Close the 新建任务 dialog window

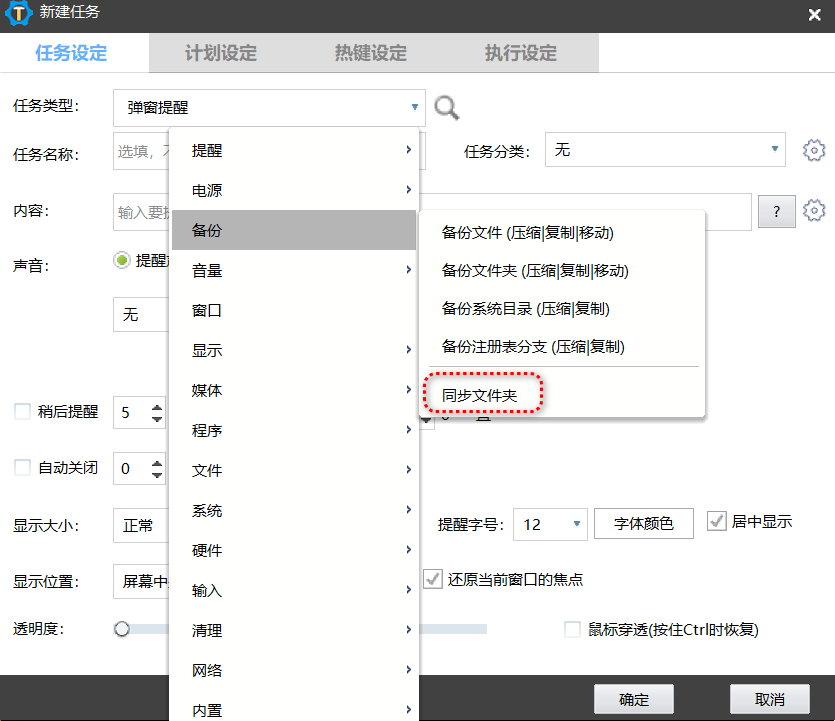[x=814, y=14]
